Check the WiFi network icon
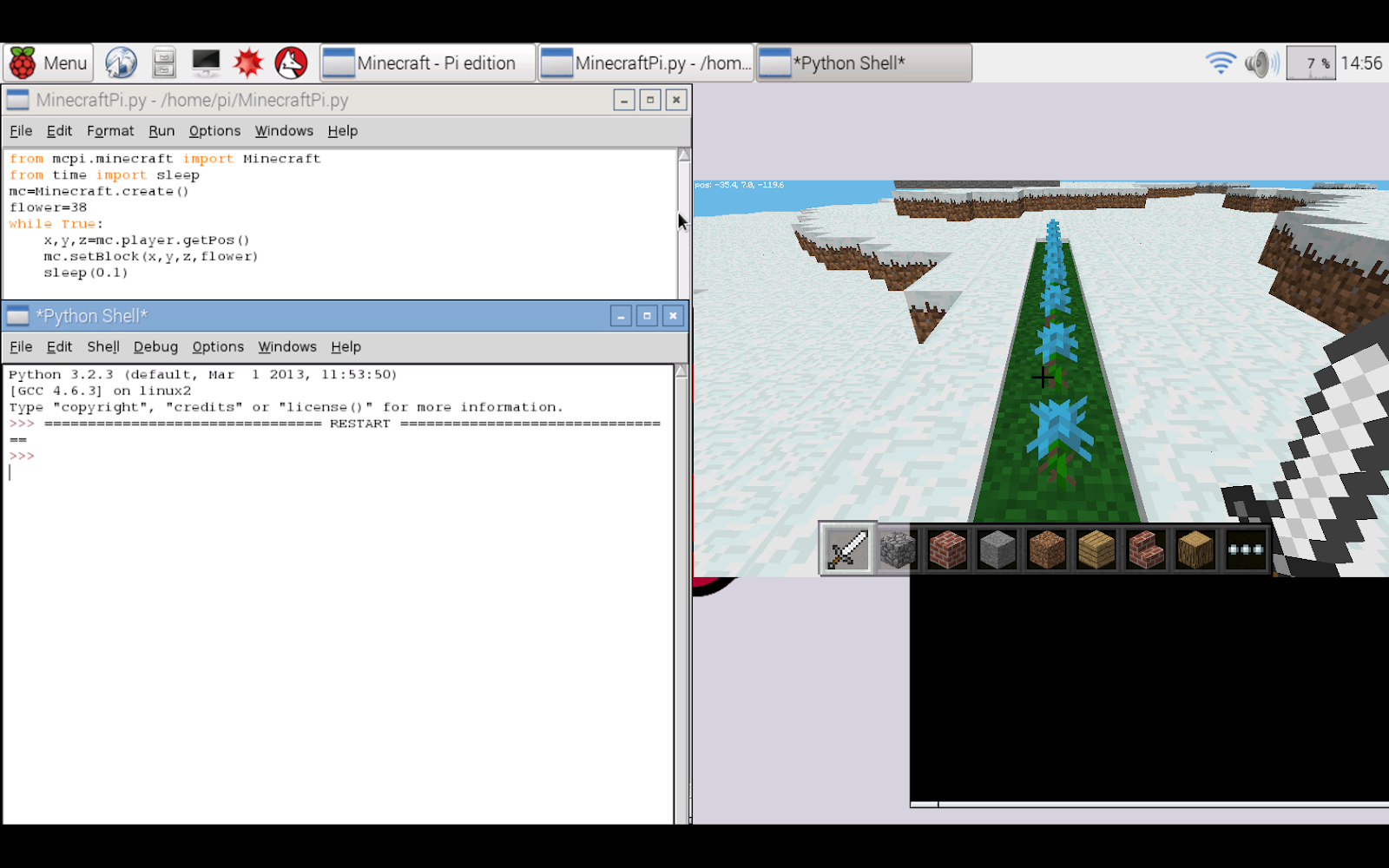 (x=1221, y=63)
